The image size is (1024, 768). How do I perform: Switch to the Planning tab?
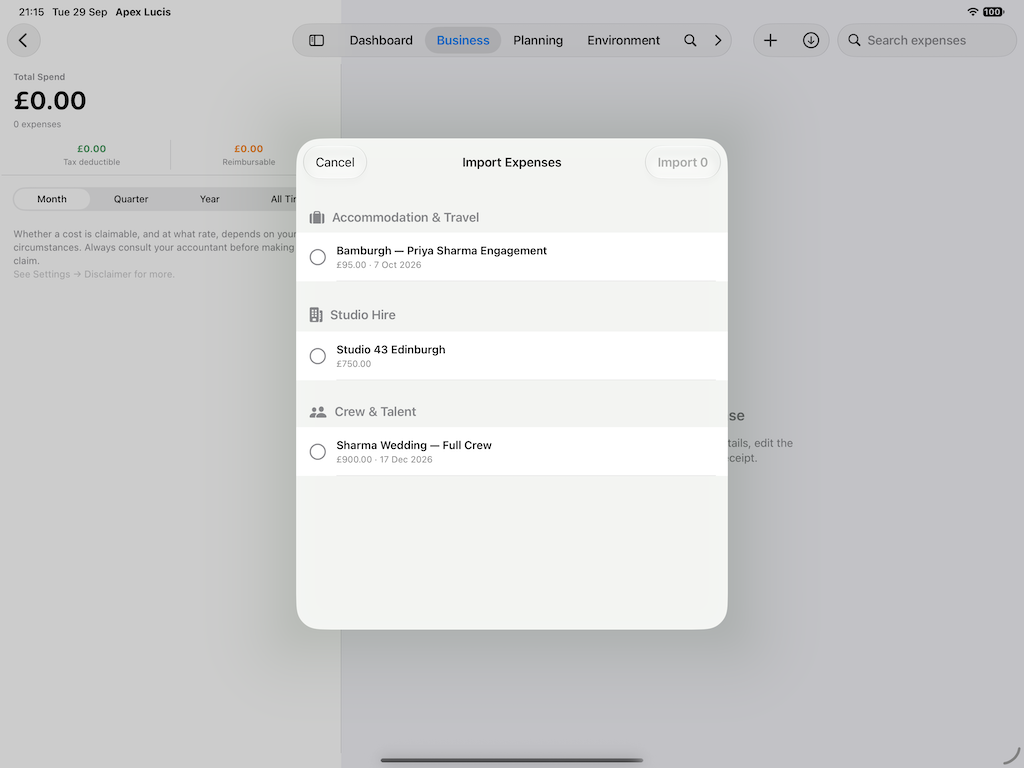(537, 40)
